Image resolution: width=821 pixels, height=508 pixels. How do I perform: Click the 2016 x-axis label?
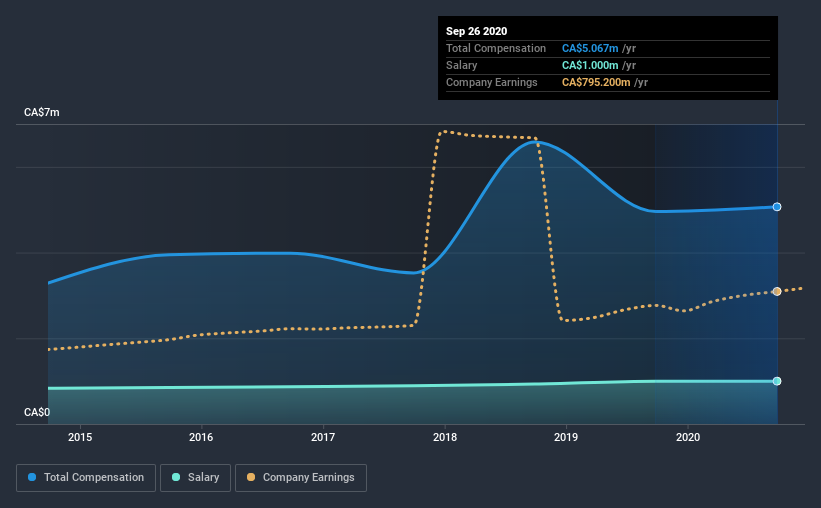[x=201, y=437]
